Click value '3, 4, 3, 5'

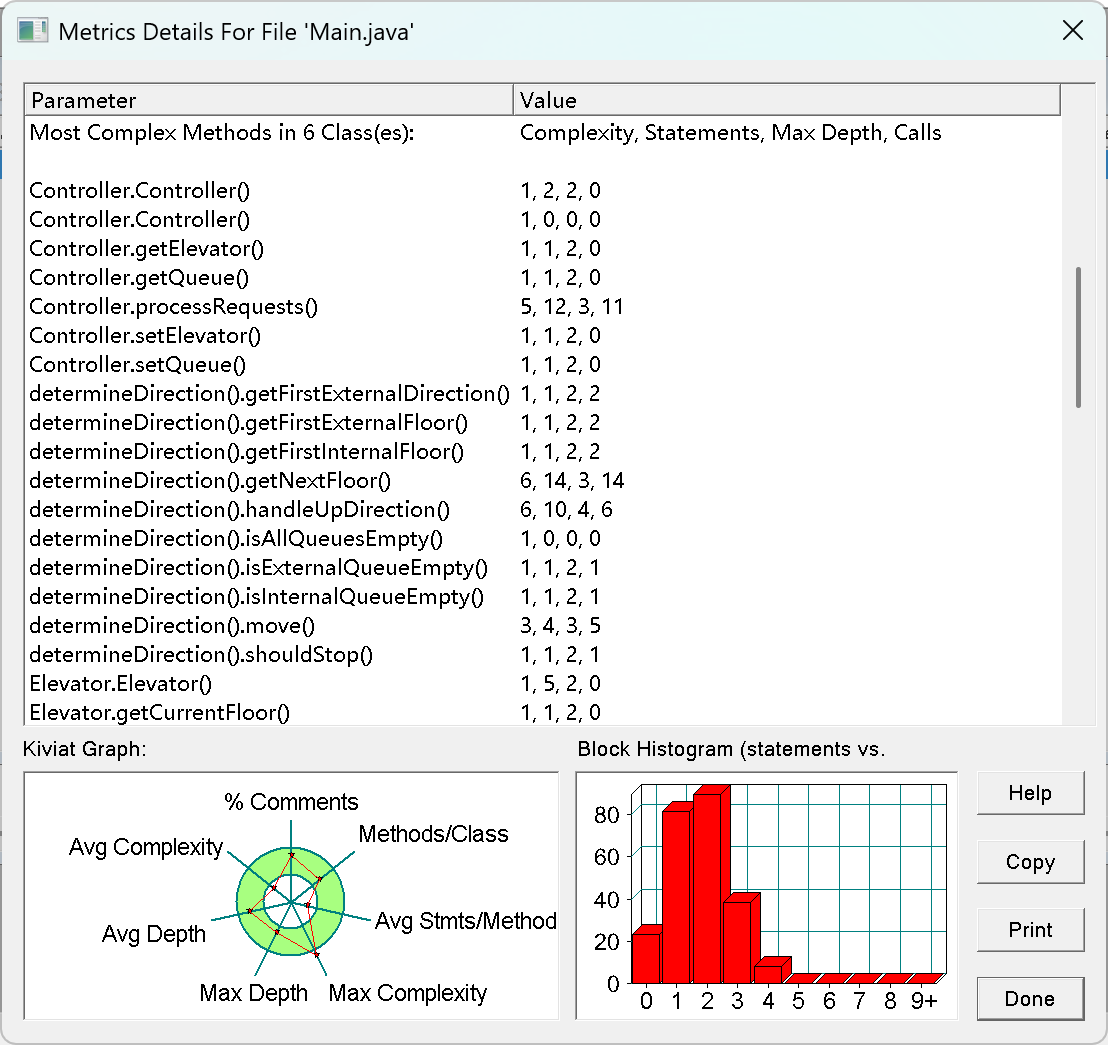click(x=560, y=625)
